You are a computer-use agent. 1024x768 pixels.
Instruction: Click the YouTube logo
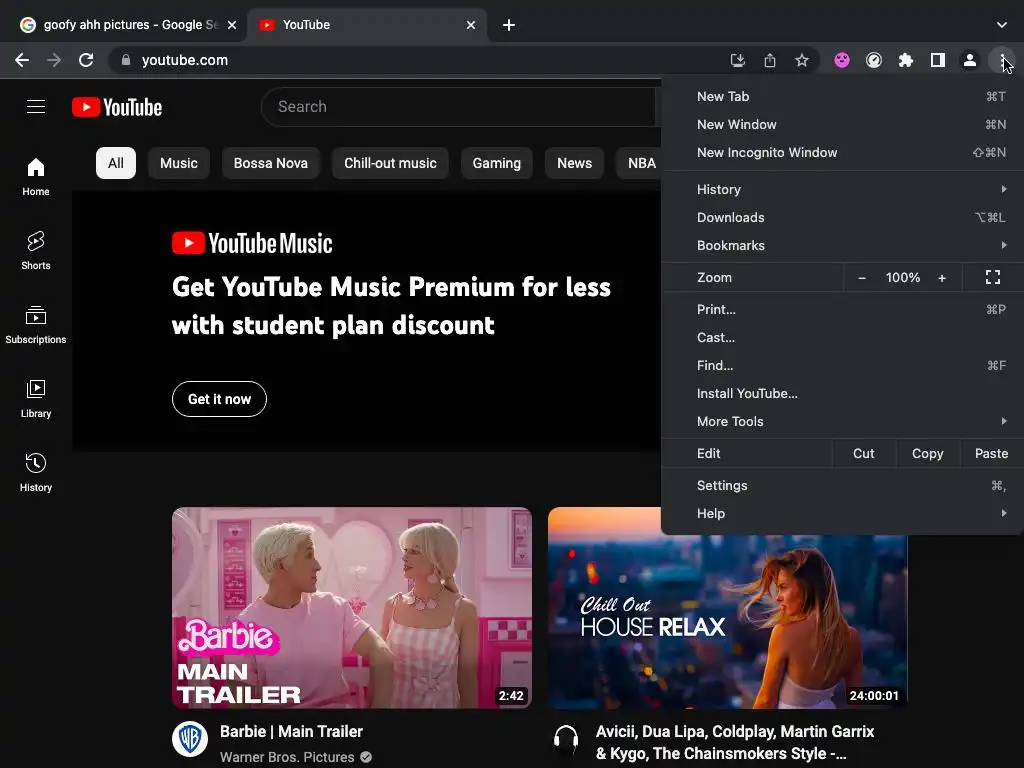(x=117, y=107)
